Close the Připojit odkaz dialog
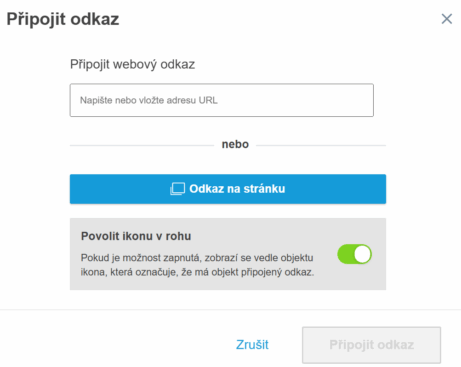 (447, 19)
